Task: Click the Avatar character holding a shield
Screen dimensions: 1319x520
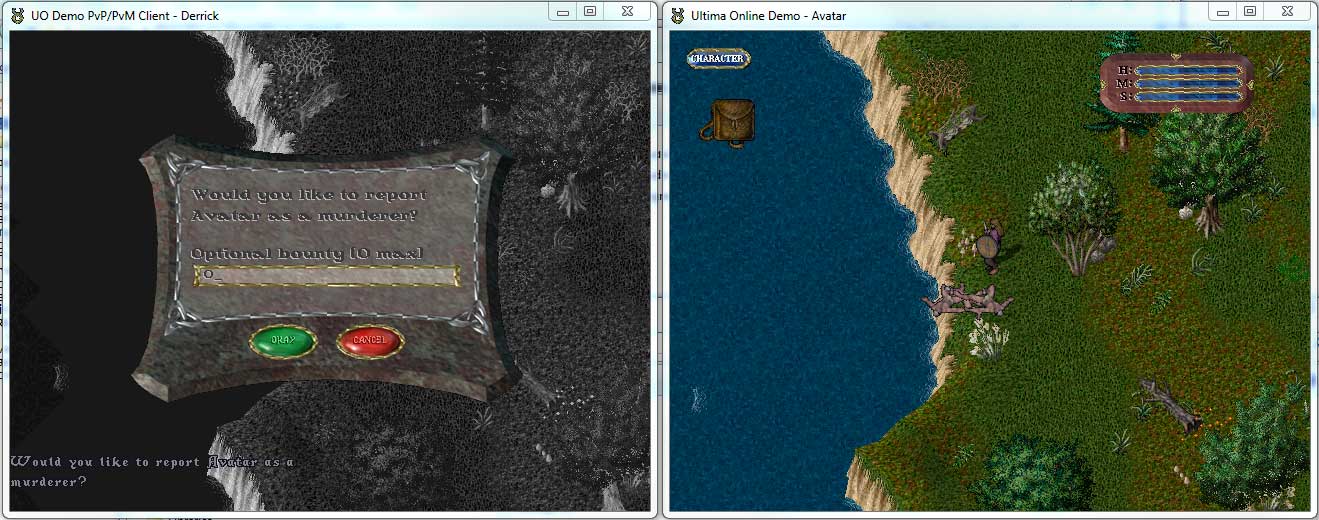Action: click(x=990, y=245)
